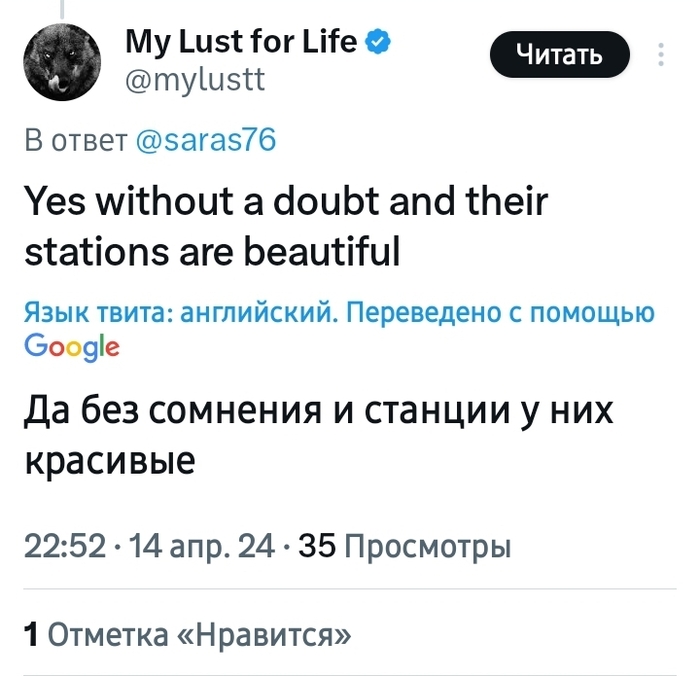This screenshot has height=676, width=700.
Task: Open the @saras76 mention link
Action: tap(205, 141)
